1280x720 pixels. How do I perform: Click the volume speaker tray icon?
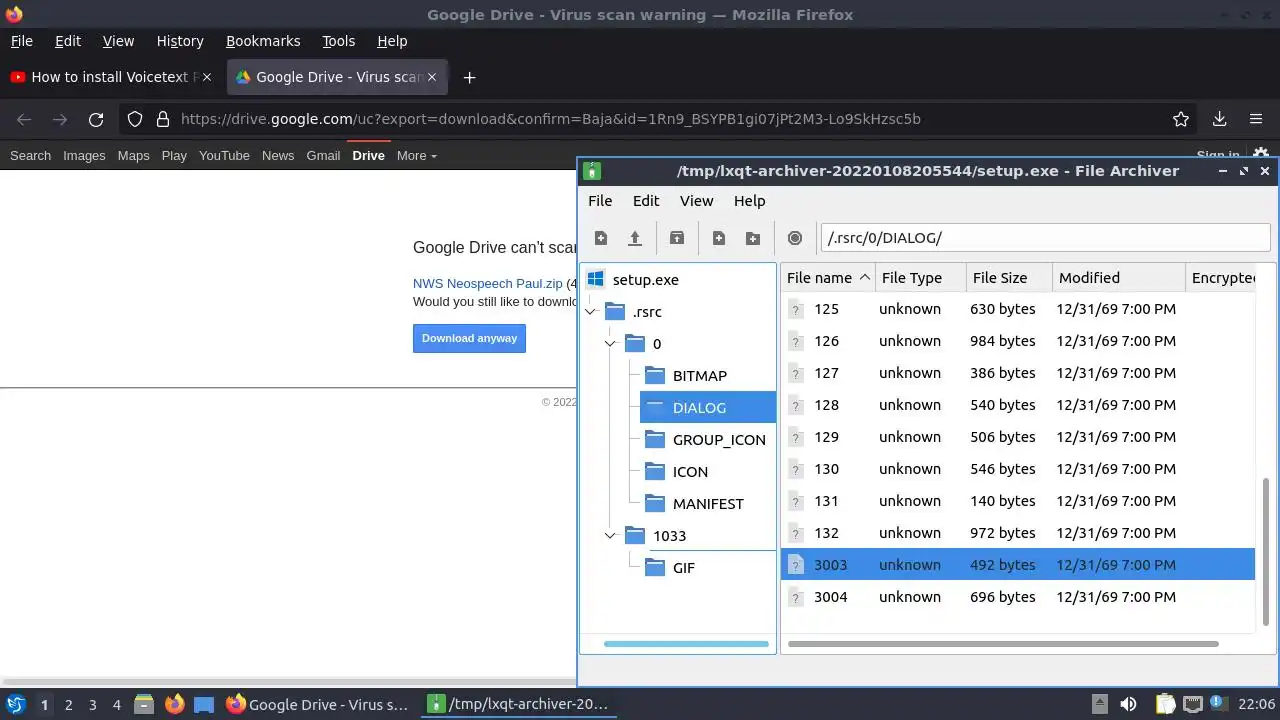coord(1128,704)
